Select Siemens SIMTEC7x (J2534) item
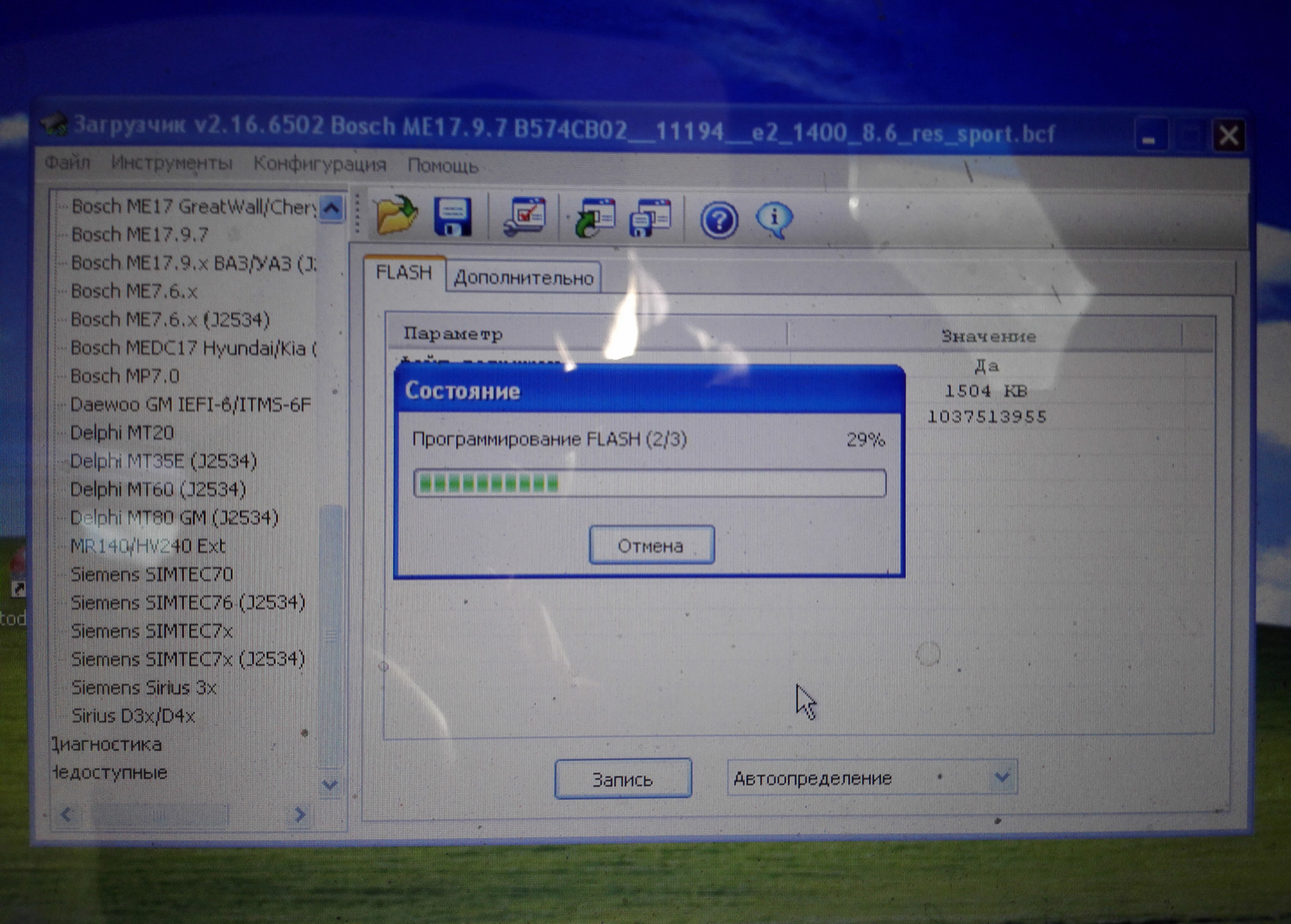Image resolution: width=1291 pixels, height=924 pixels. [x=188, y=659]
